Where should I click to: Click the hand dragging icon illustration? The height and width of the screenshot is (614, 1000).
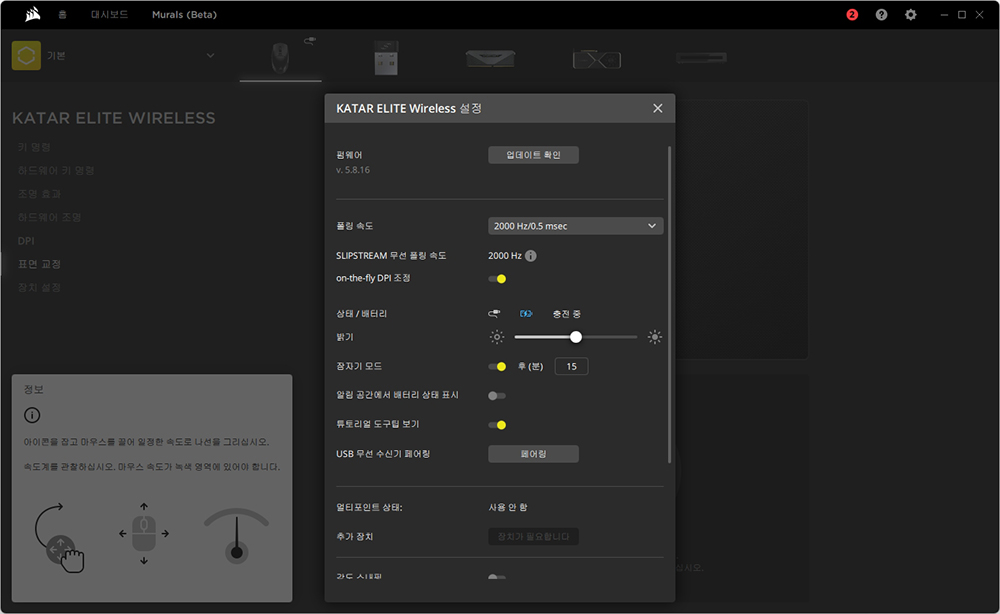[59, 537]
